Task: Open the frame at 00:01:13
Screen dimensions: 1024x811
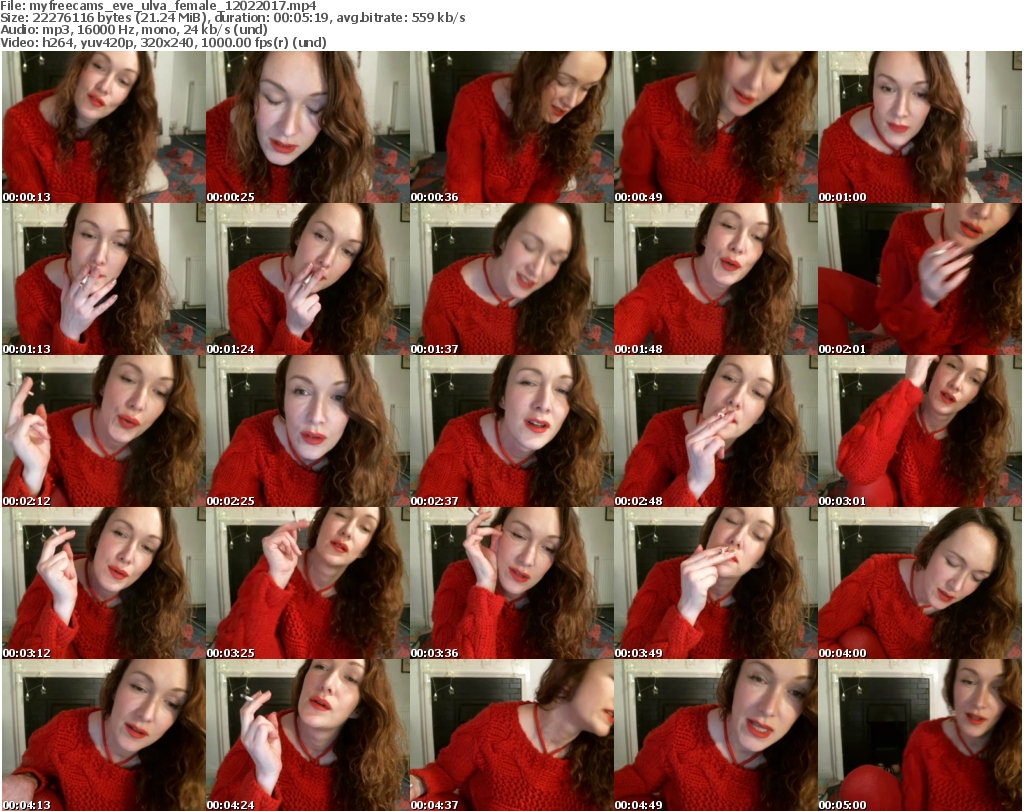Action: 103,279
